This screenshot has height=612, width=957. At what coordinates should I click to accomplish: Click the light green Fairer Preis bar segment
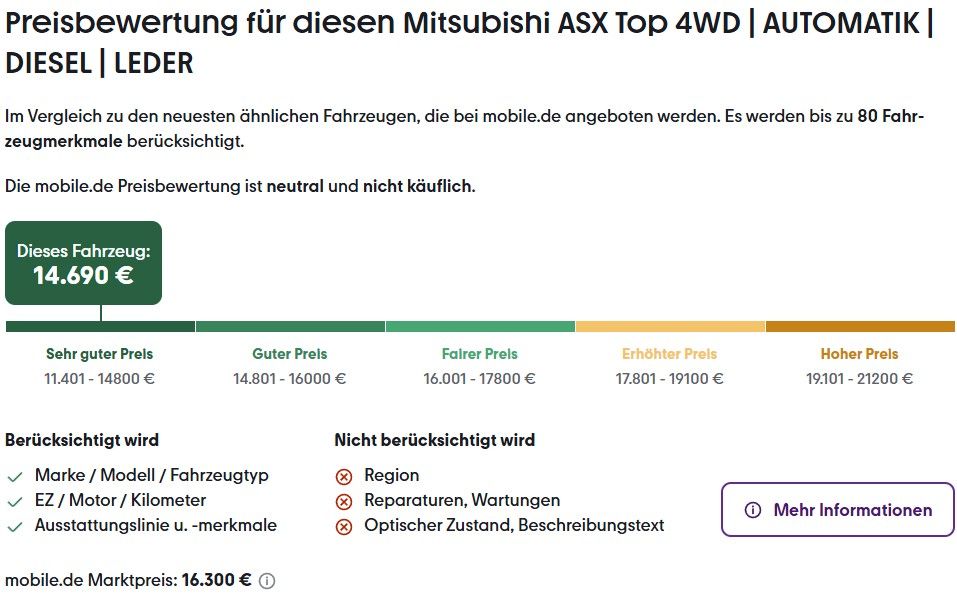(x=480, y=326)
